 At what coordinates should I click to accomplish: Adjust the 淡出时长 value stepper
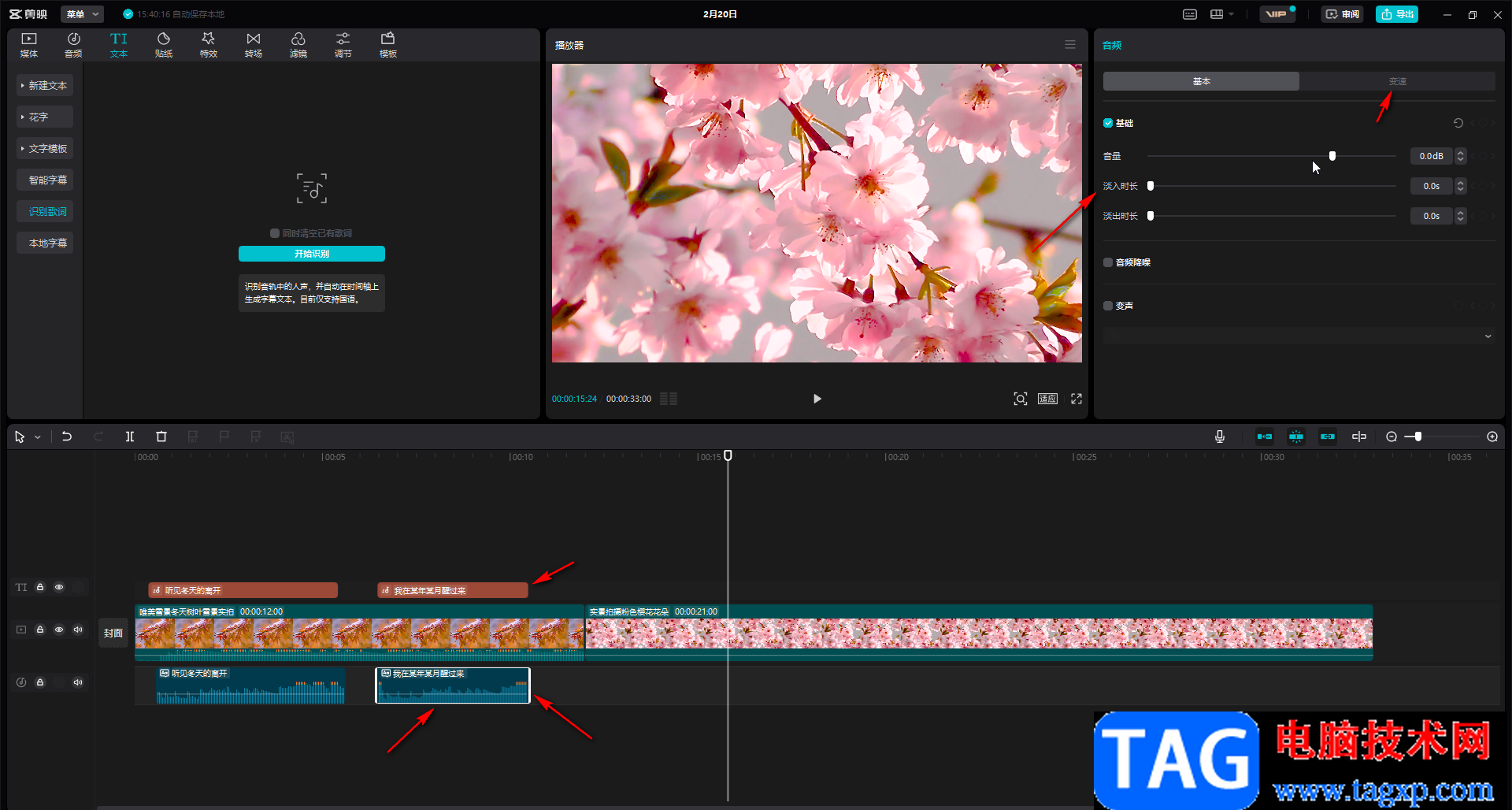[1461, 216]
